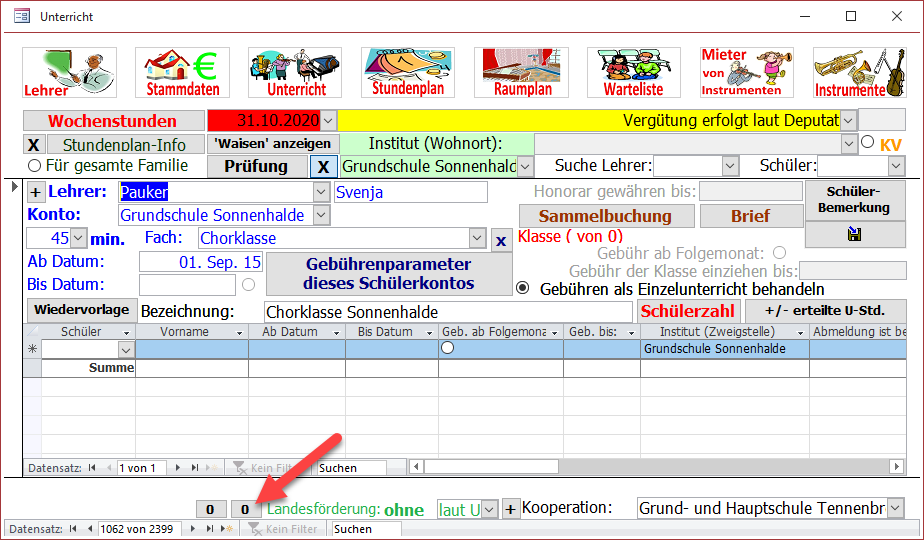Toggle the KV radio button
Image resolution: width=924 pixels, height=540 pixels.
click(x=867, y=142)
